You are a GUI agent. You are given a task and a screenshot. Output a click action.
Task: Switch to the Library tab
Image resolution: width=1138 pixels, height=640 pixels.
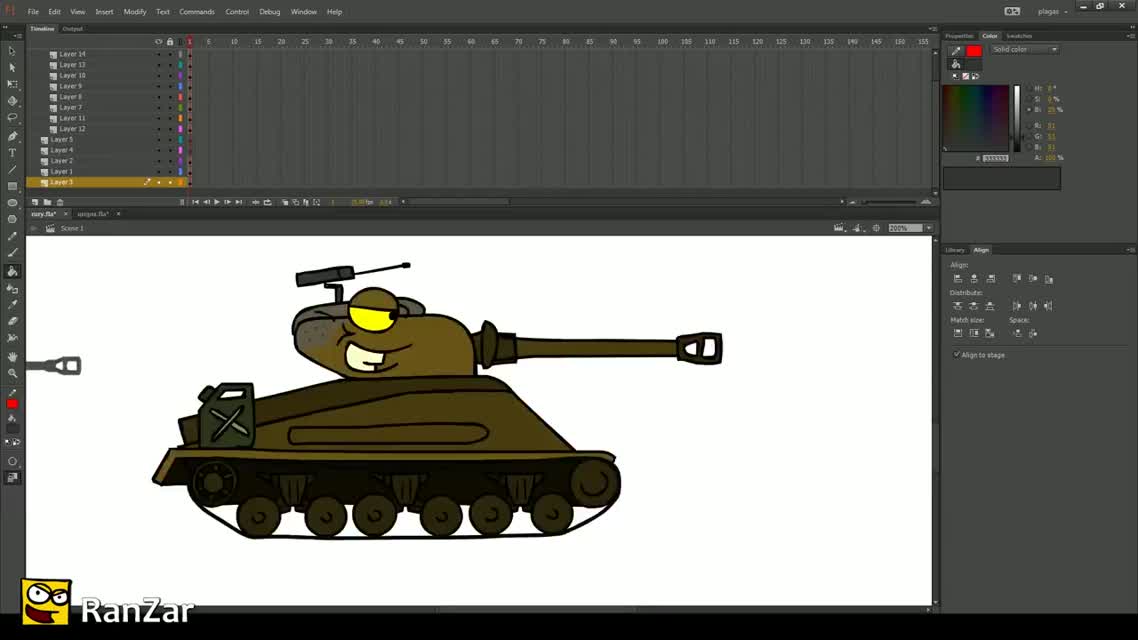pyautogui.click(x=955, y=250)
